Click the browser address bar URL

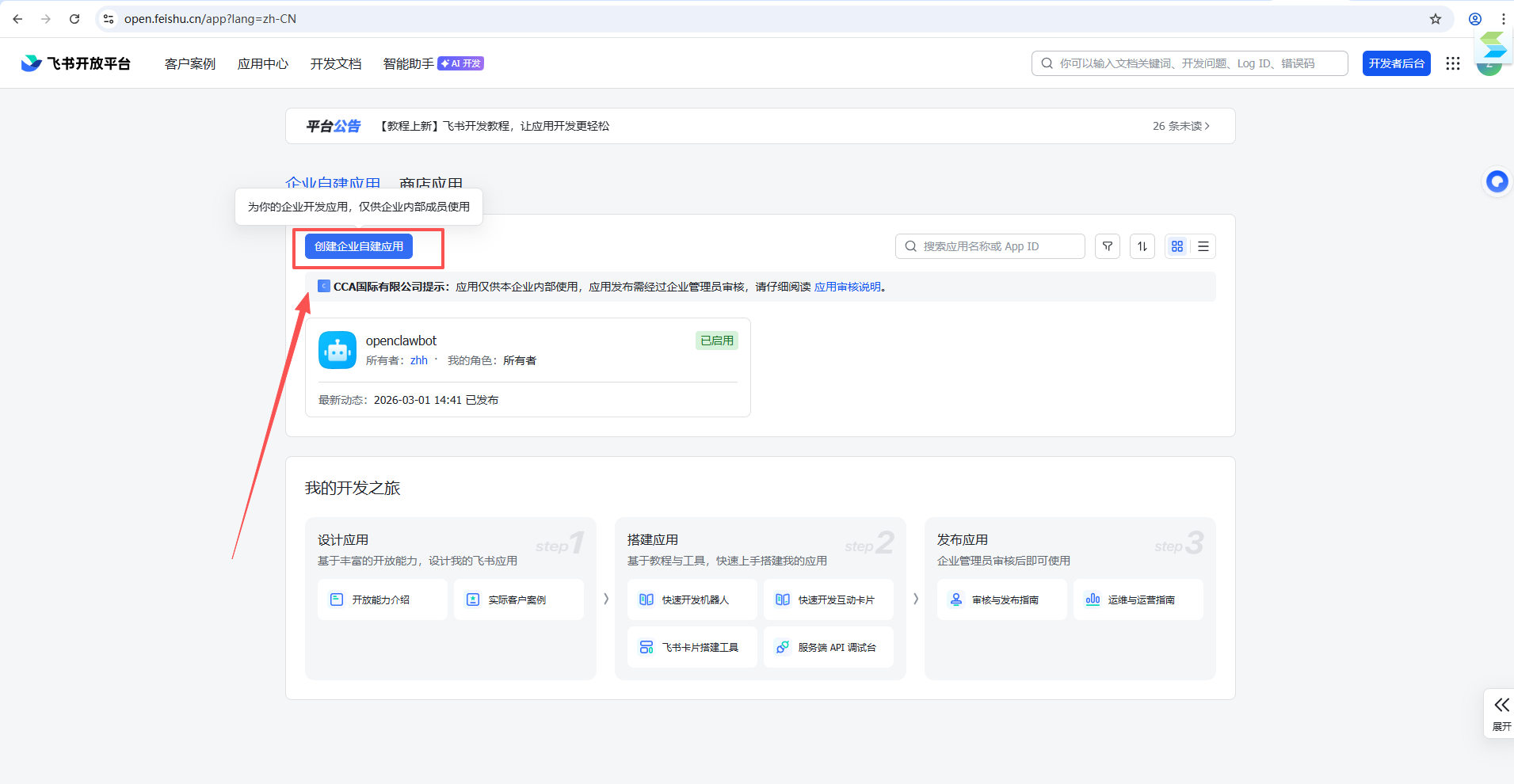(x=210, y=19)
